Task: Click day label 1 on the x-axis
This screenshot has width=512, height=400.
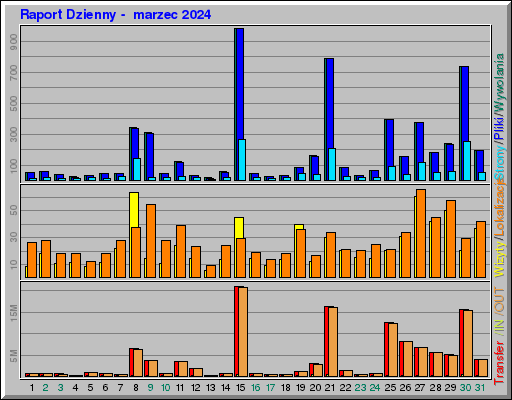Action: point(32,388)
